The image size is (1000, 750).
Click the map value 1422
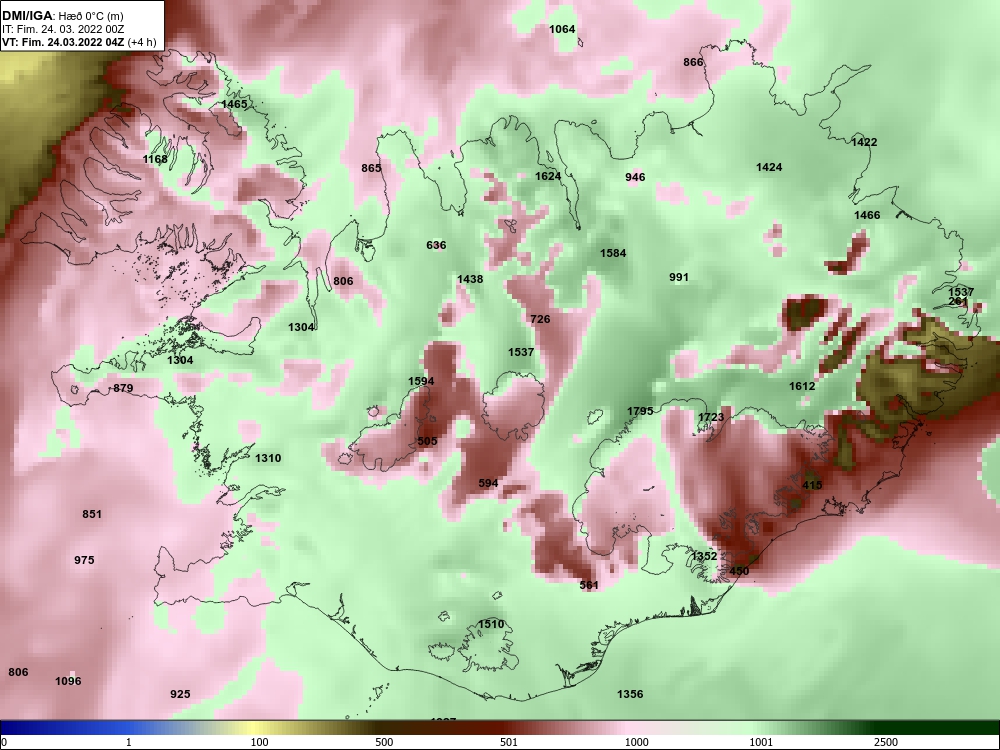click(x=864, y=142)
